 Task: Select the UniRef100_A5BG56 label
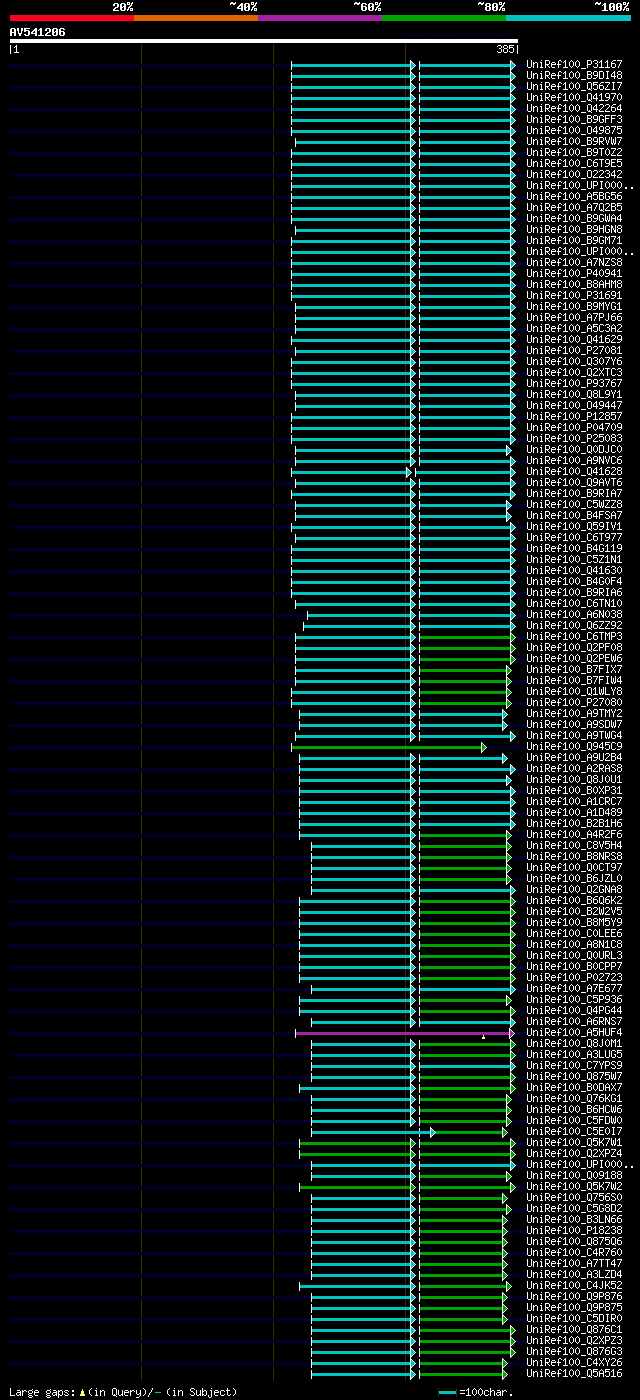pyautogui.click(x=574, y=196)
